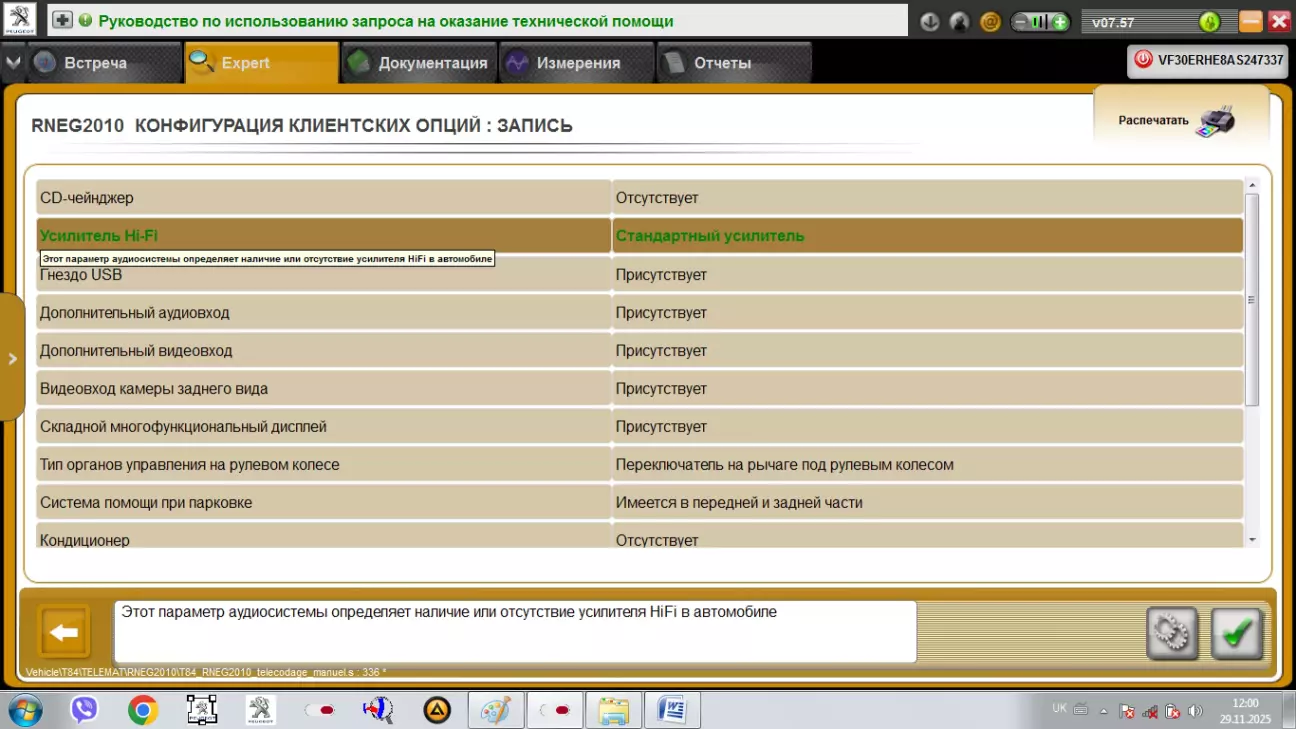Viewport: 1296px width, 729px height.
Task: Switch to the Измерения tab
Action: (x=576, y=63)
